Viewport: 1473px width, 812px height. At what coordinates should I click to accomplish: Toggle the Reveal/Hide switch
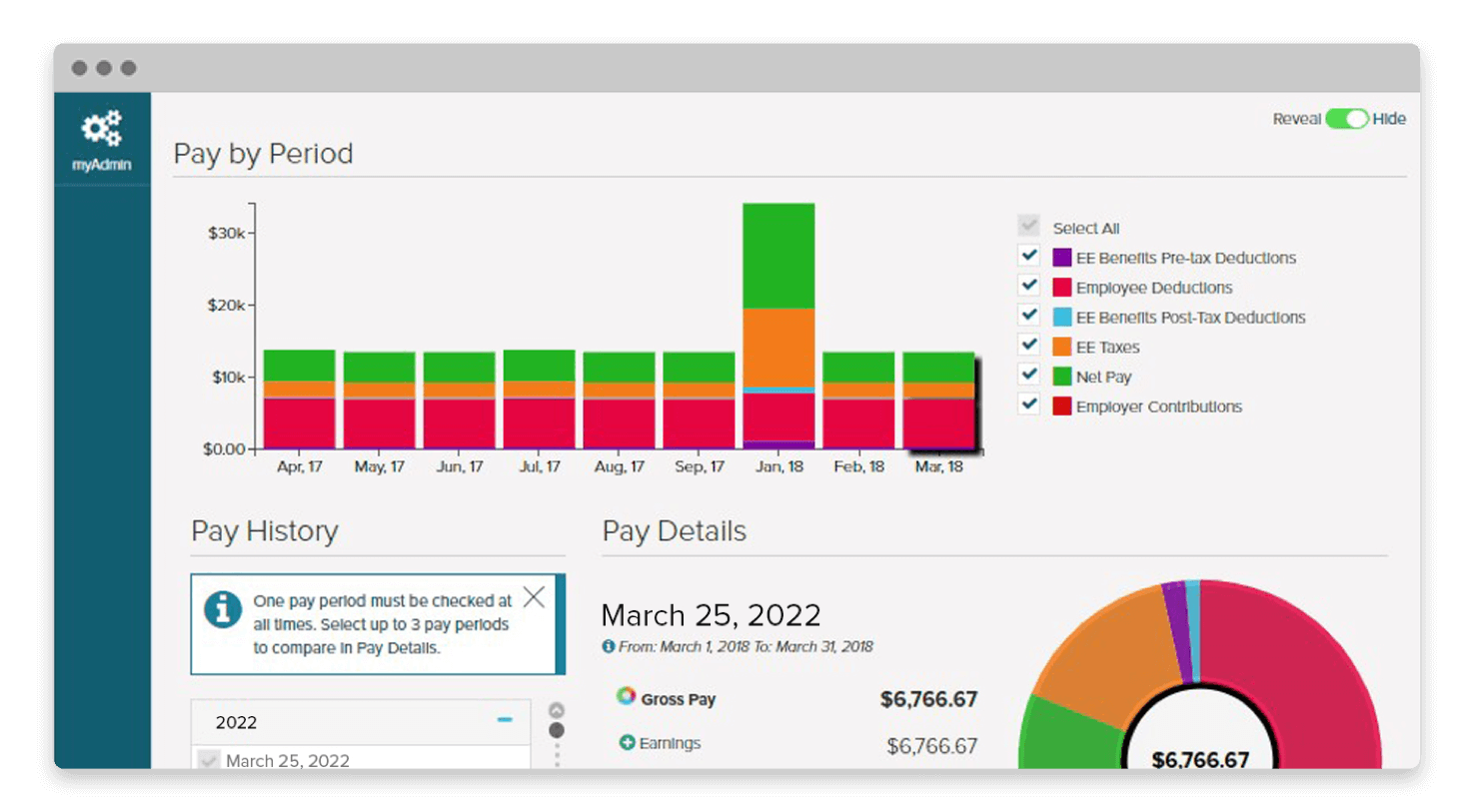tap(1347, 119)
